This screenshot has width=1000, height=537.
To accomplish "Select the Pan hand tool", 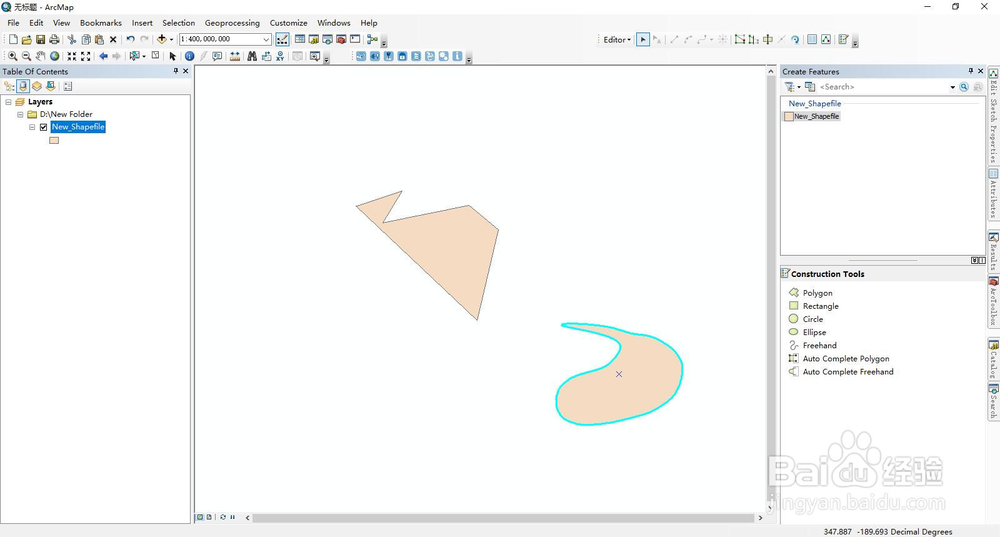I will click(x=40, y=56).
